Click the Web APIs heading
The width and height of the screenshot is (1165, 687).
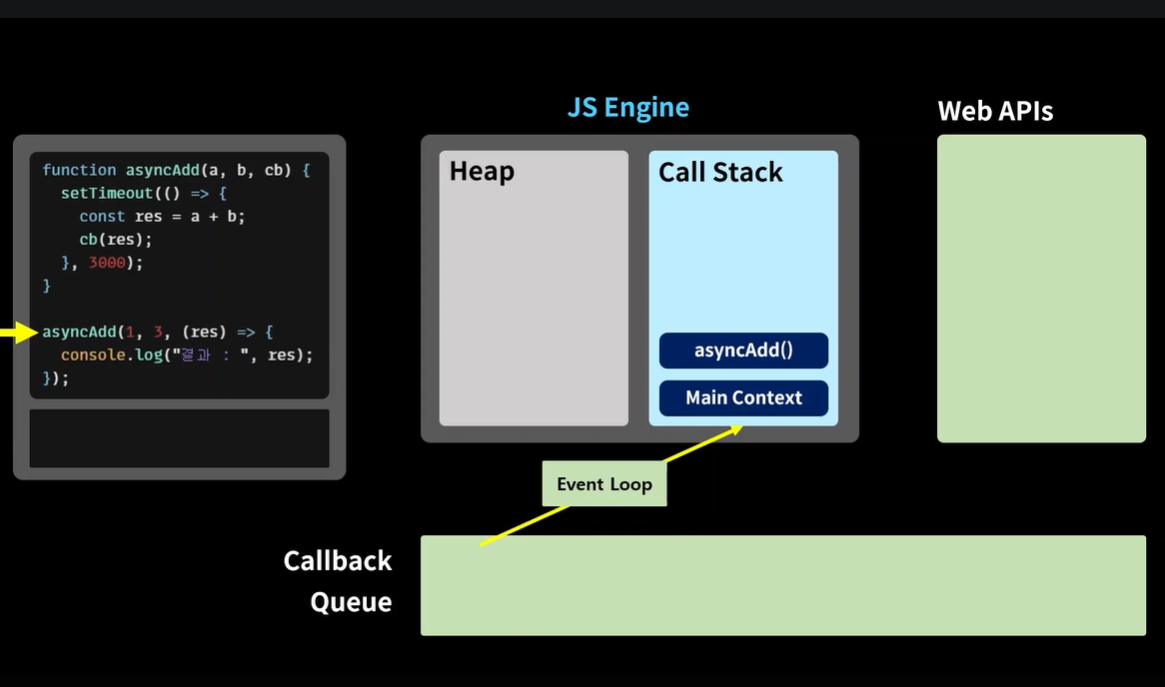pyautogui.click(x=995, y=111)
